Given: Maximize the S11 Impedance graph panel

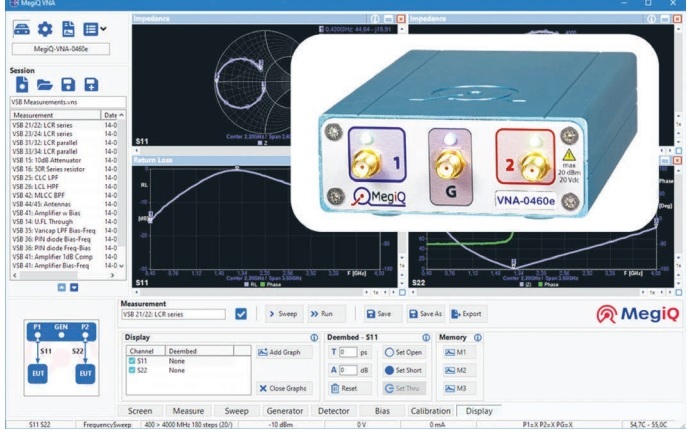Looking at the screenshot, I should 388,19.
